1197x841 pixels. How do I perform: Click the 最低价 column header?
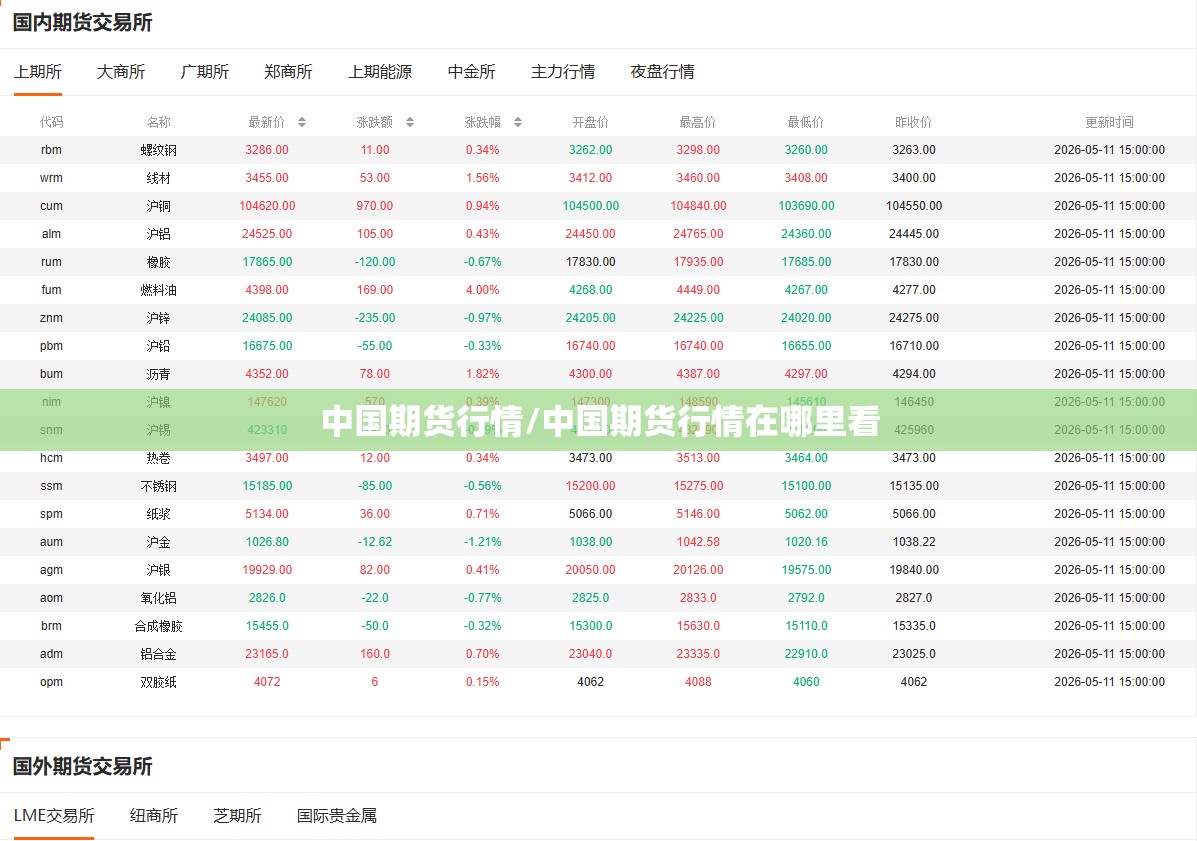coord(806,122)
